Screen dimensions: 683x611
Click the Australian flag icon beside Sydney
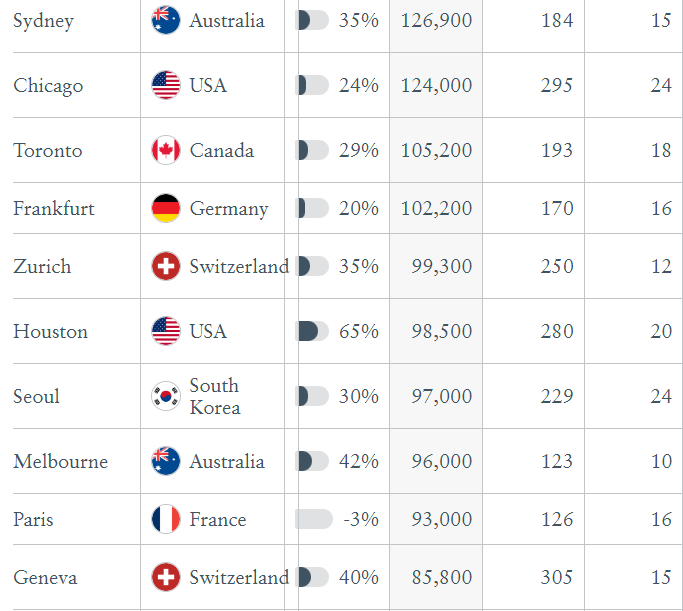[166, 20]
